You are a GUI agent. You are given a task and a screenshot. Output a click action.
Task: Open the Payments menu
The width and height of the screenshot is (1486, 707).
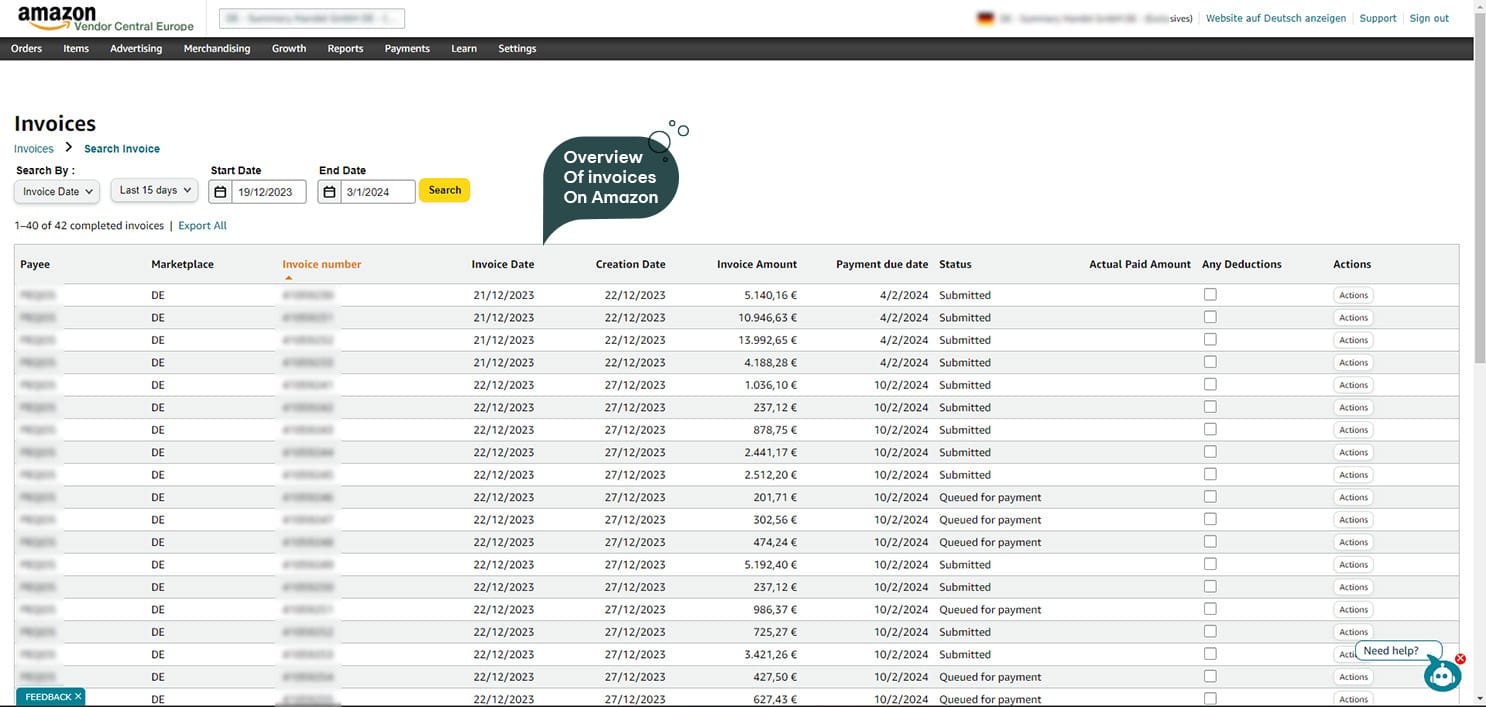[406, 48]
